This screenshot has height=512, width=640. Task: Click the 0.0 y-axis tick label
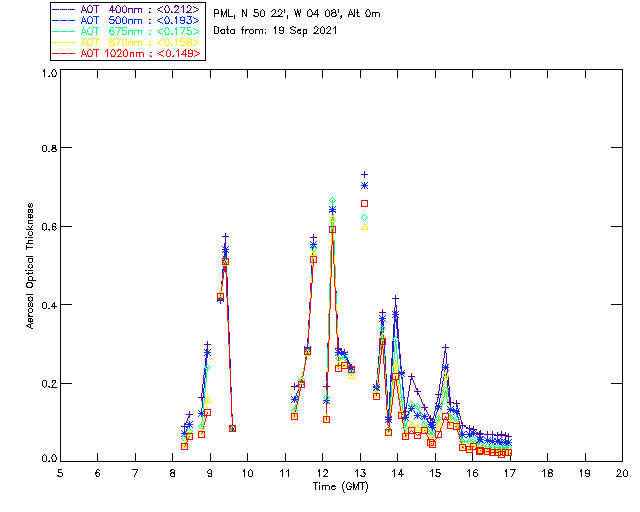coord(49,458)
